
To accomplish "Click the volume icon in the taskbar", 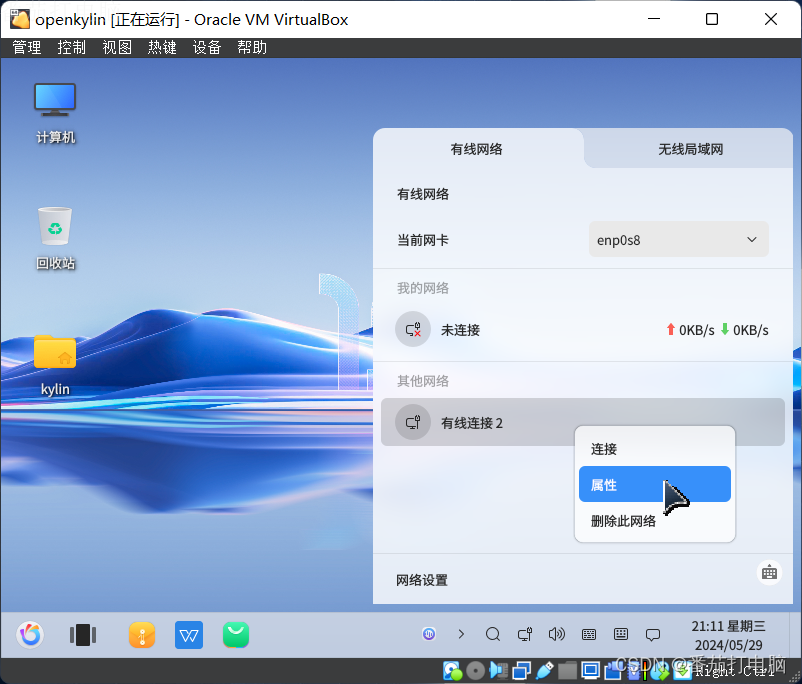I will coord(556,634).
